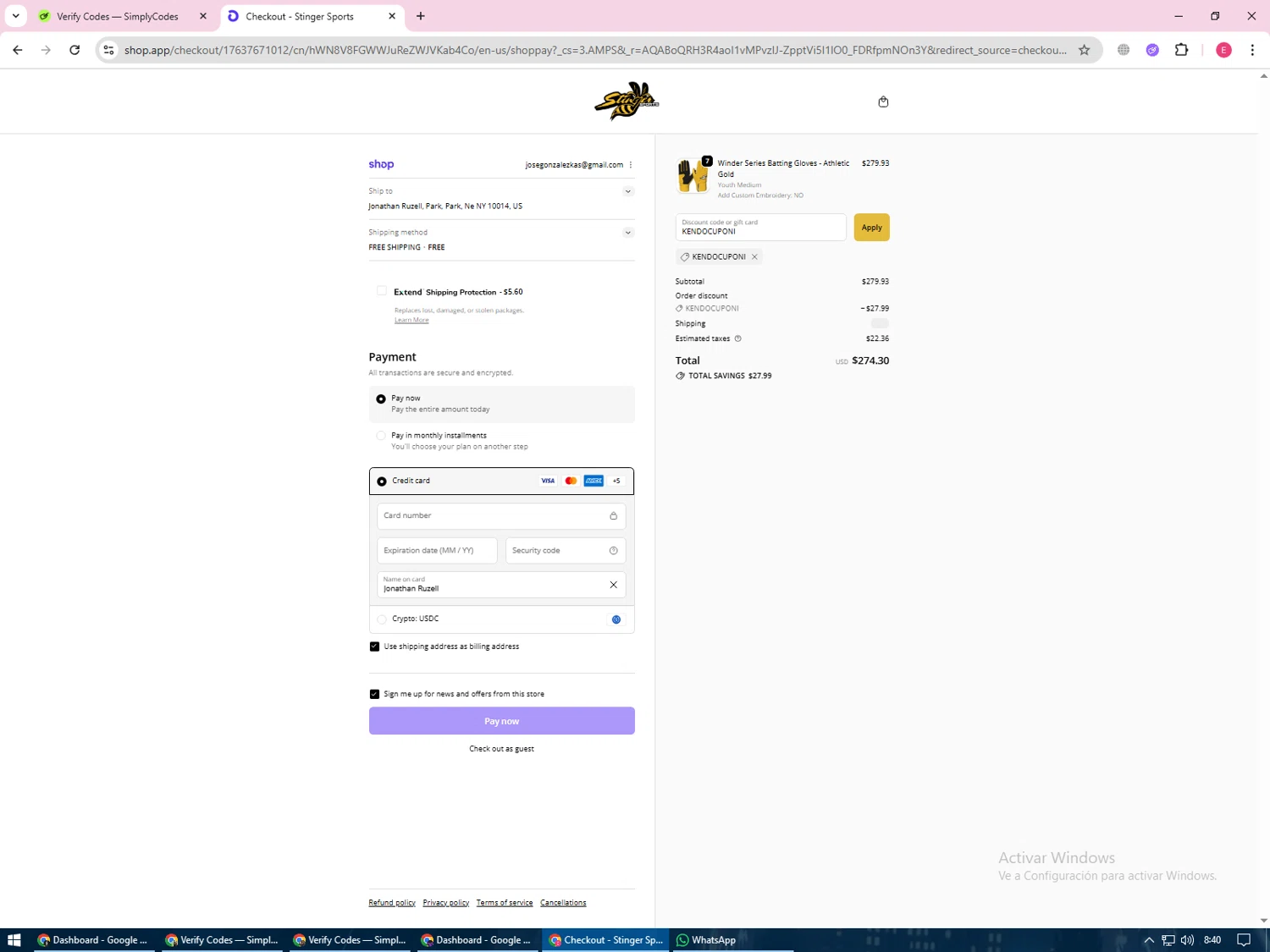
Task: Open the purple extension icon in toolbar
Action: click(x=1152, y=50)
